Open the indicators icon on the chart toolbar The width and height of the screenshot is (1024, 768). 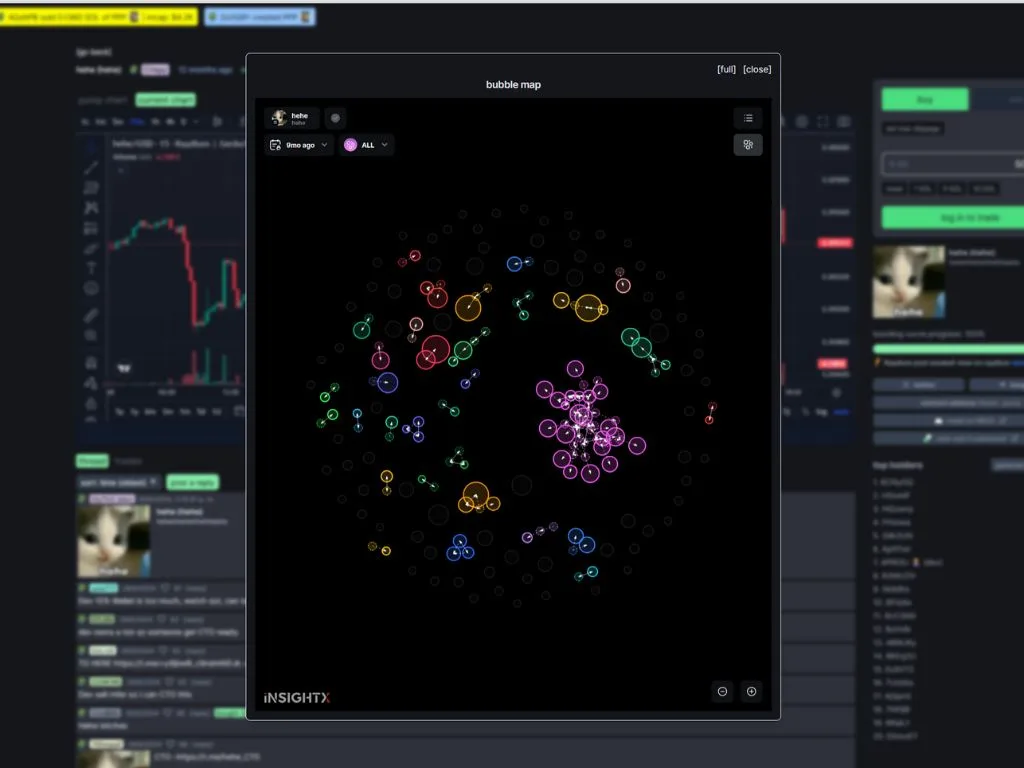point(215,121)
